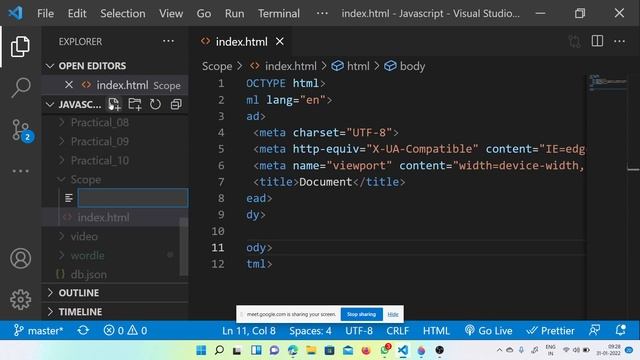Open Windows Start button on taskbar
Screen dimensions: 640x360
[201, 350]
